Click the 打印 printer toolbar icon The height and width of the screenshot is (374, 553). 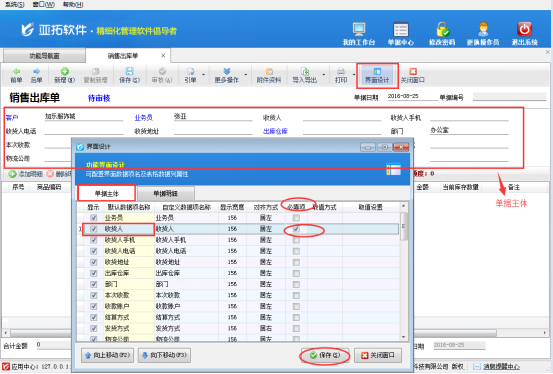point(341,71)
